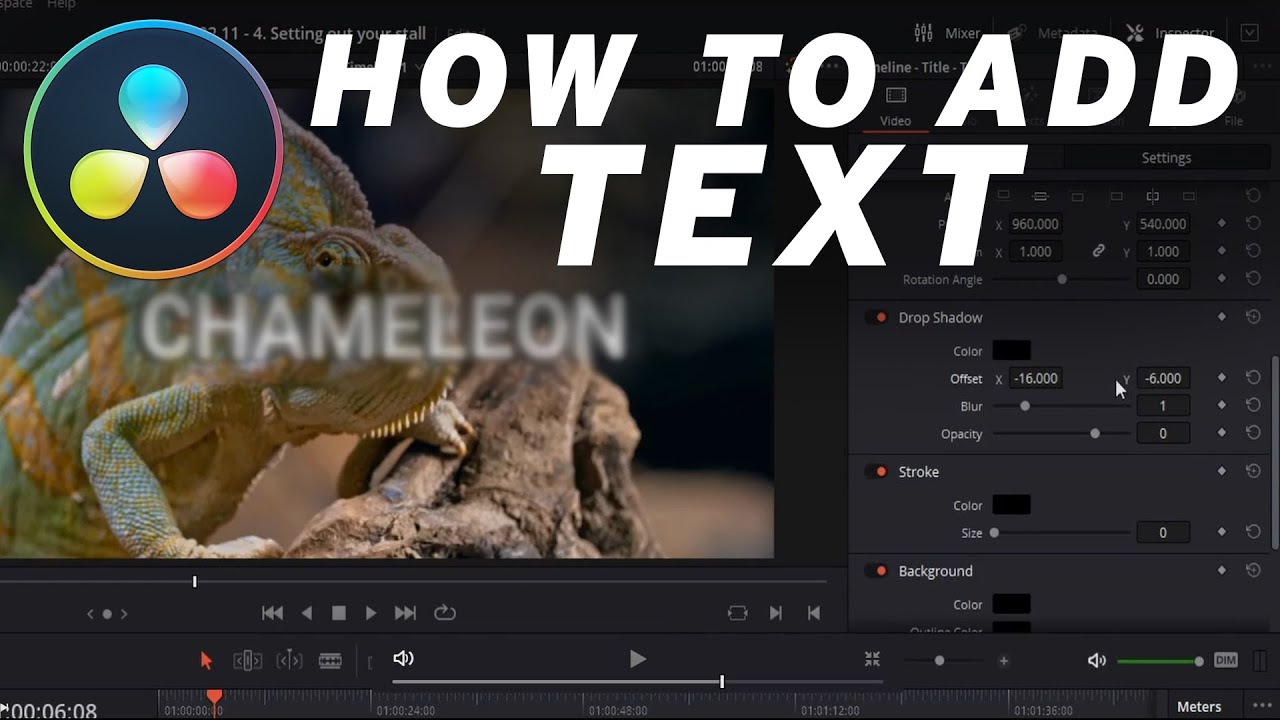1280x720 pixels.
Task: Open the three-dot options next to Meters
Action: 1261,706
